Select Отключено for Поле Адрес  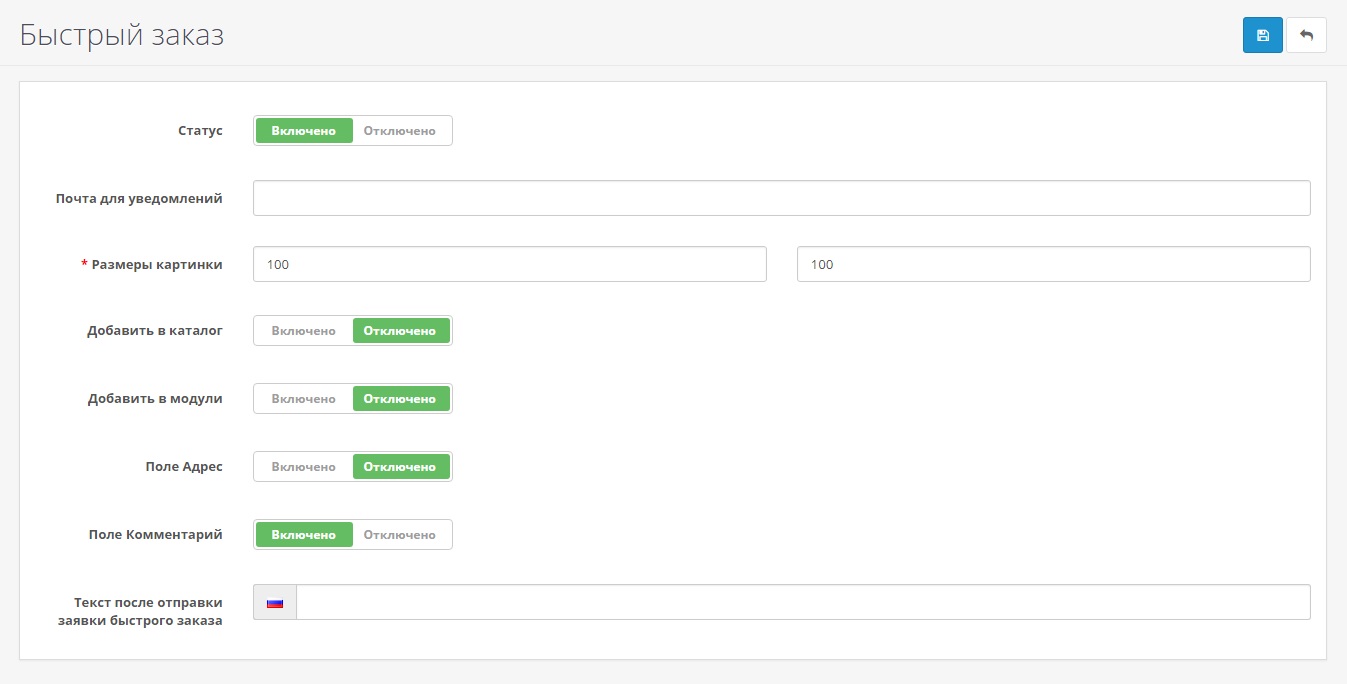click(400, 467)
